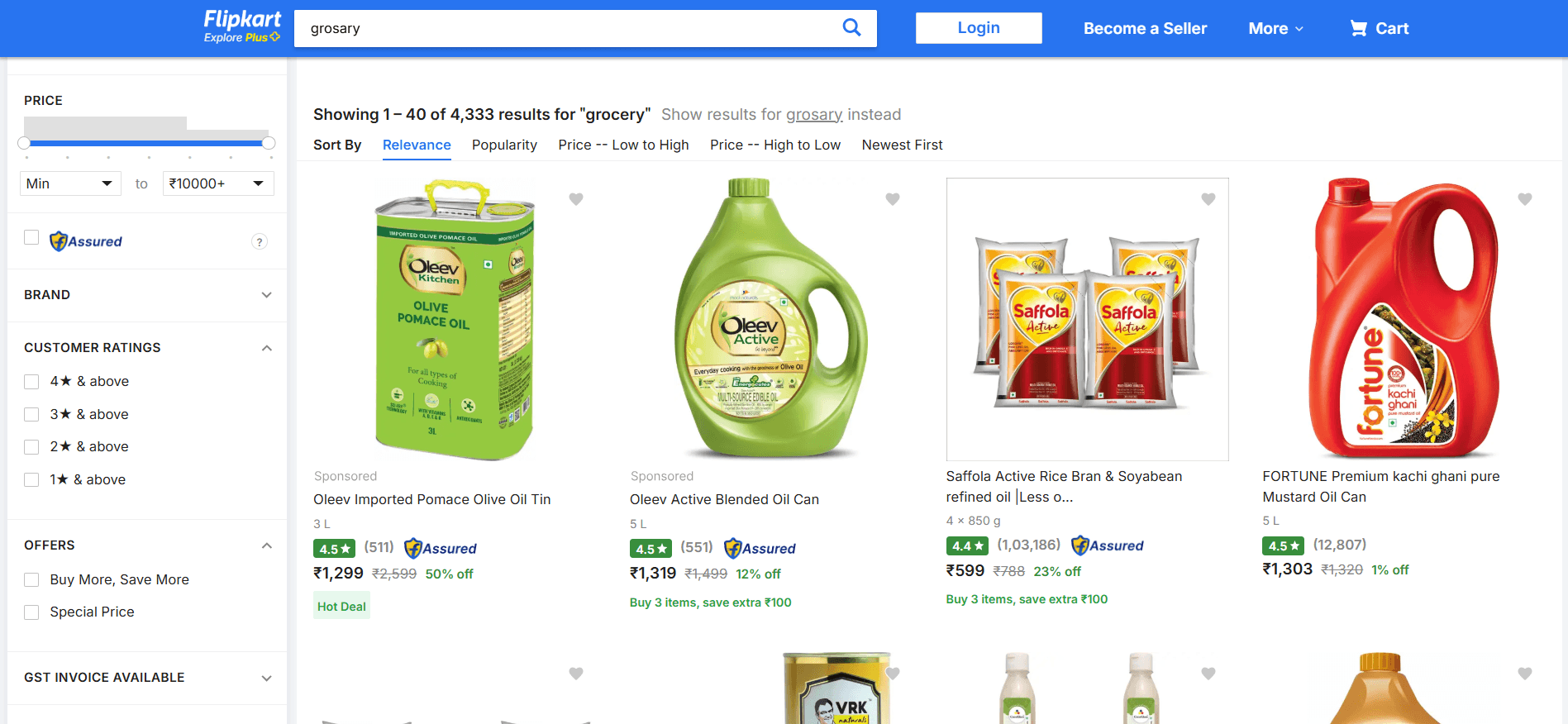Wishlist heart on Oleev Pomace Olive Oil
The width and height of the screenshot is (1568, 724).
(576, 198)
